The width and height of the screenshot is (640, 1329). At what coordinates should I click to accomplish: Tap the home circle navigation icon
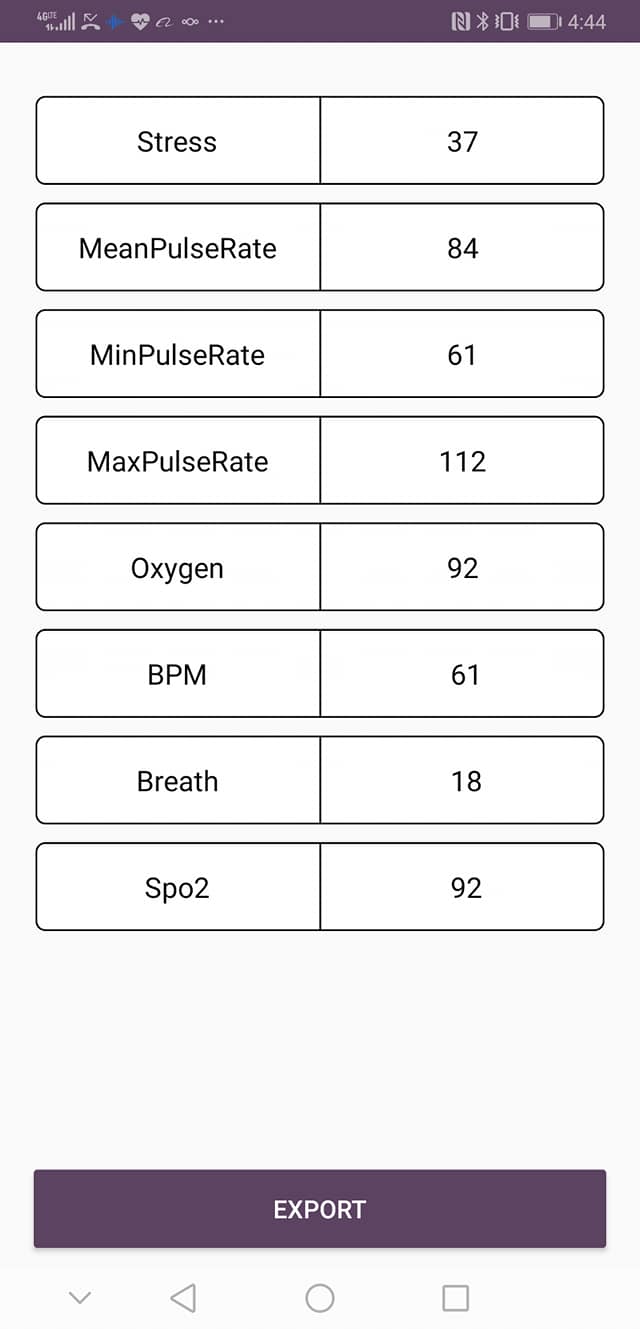(x=320, y=1298)
